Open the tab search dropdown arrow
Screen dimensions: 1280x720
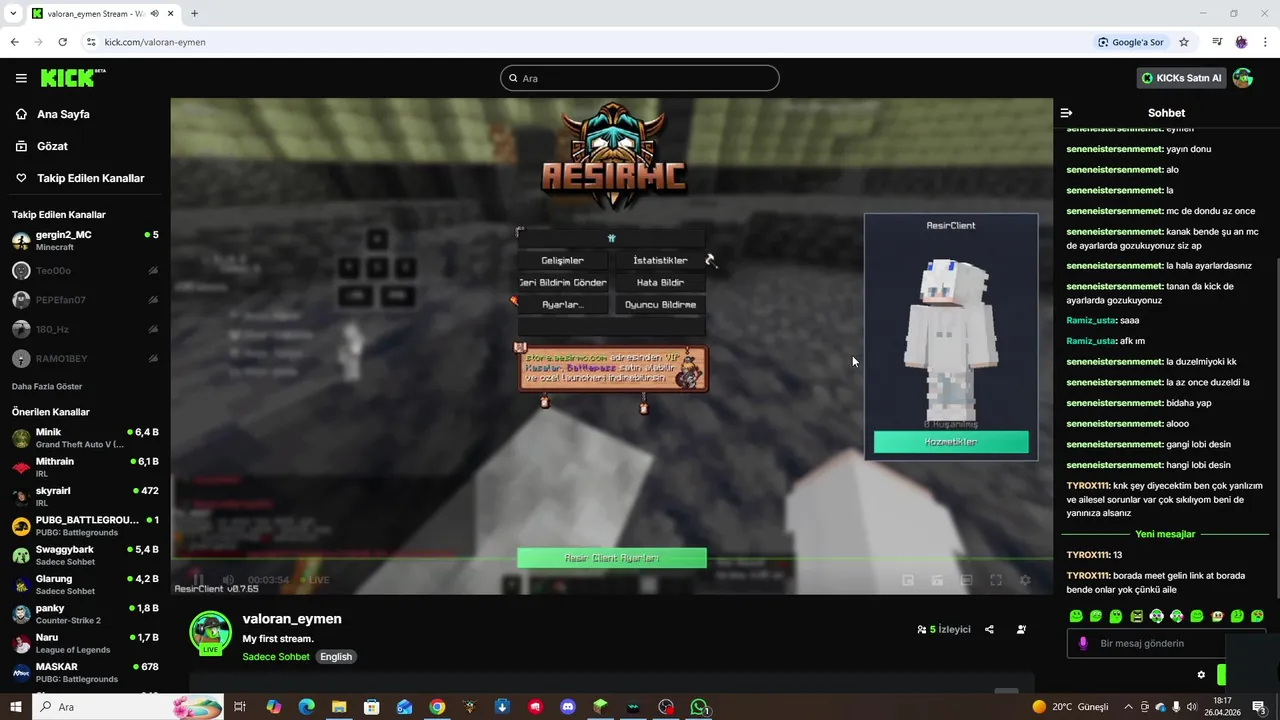13,14
